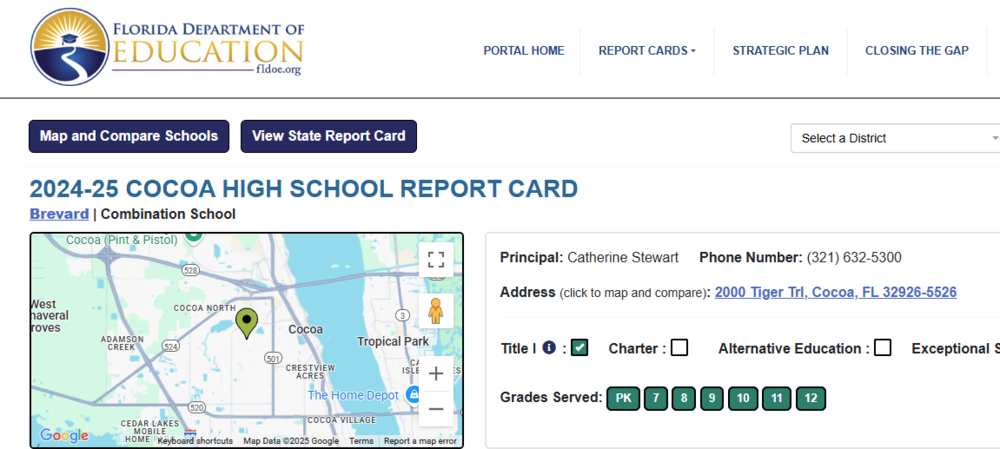Open the 2000 Tiger Trl address link

[x=835, y=292]
